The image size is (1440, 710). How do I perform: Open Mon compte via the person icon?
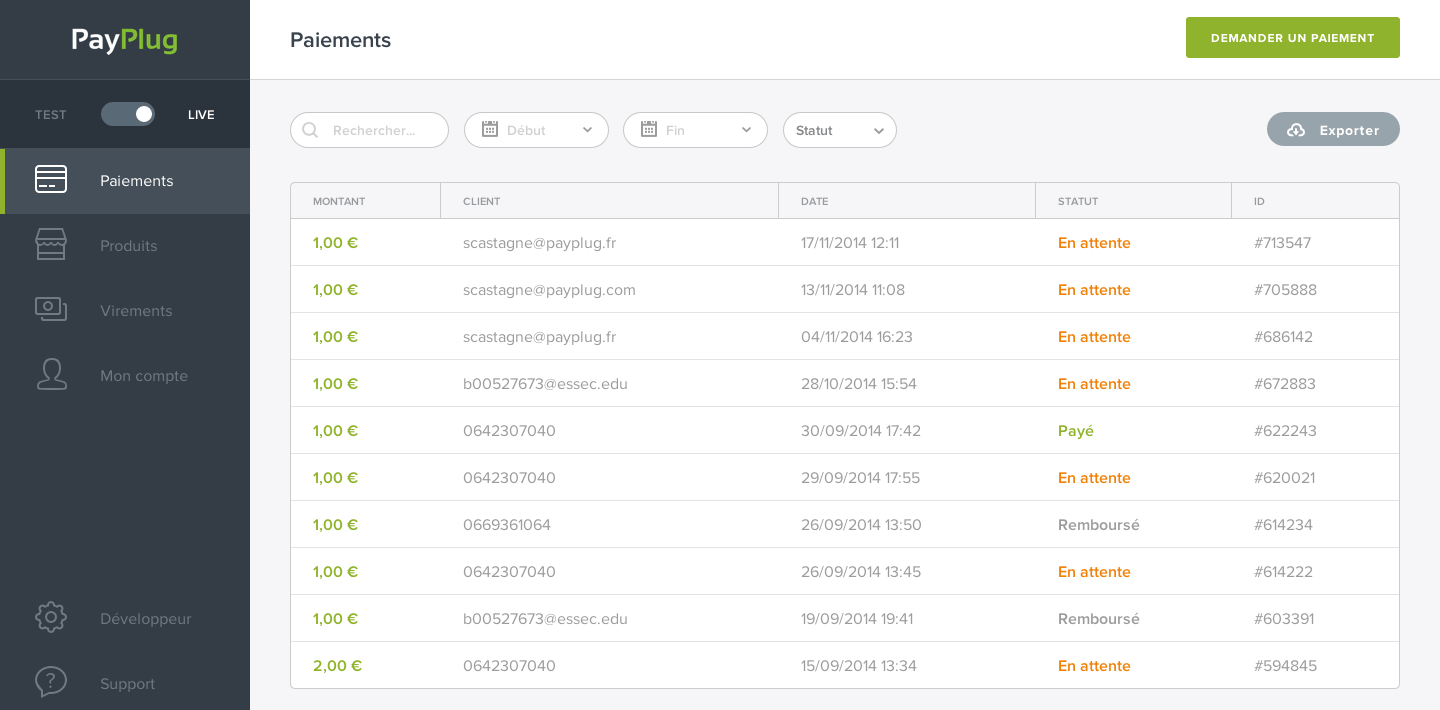pos(51,374)
